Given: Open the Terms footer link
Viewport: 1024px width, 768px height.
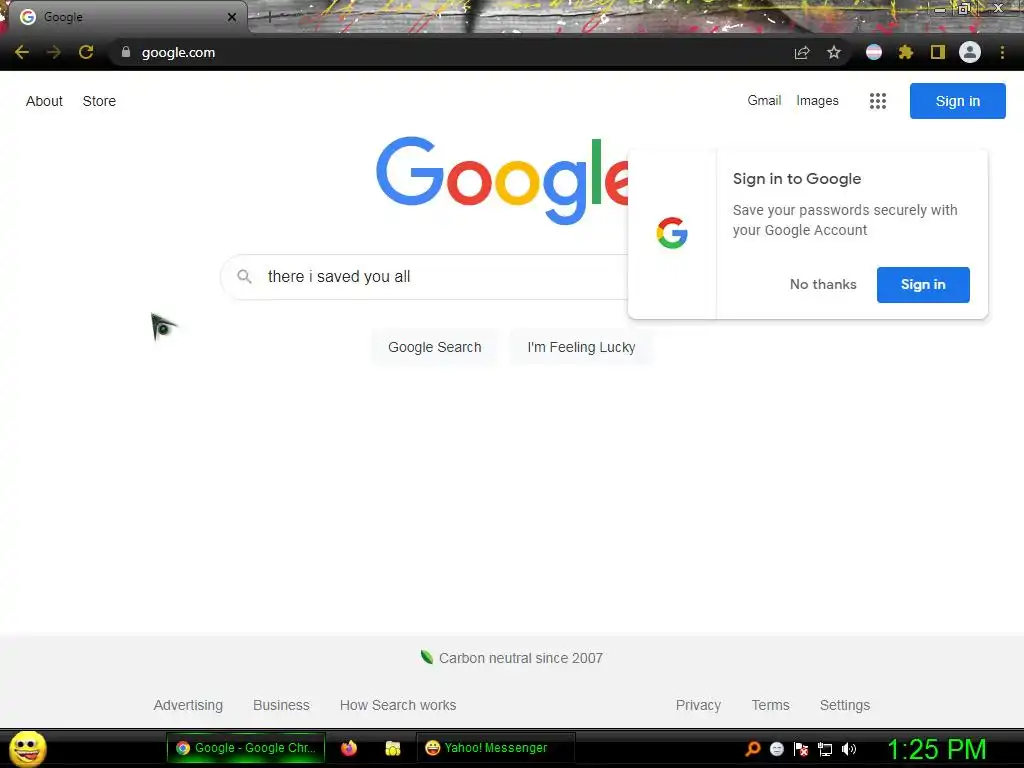Looking at the screenshot, I should 770,705.
